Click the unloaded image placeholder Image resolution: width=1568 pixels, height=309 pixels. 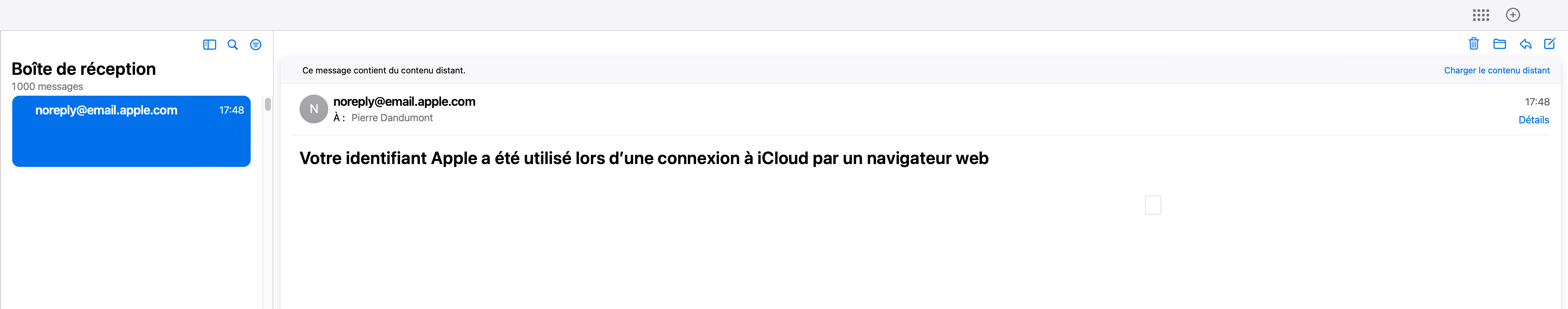coord(1153,205)
